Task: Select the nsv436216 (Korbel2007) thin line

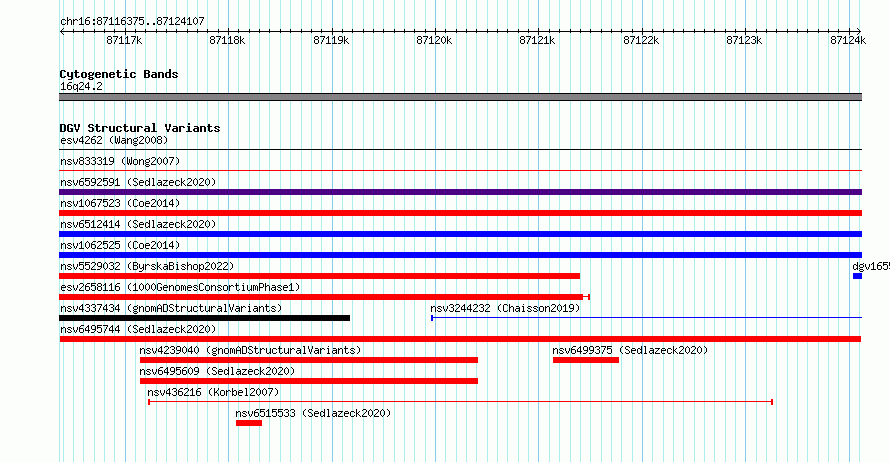Action: coord(460,402)
